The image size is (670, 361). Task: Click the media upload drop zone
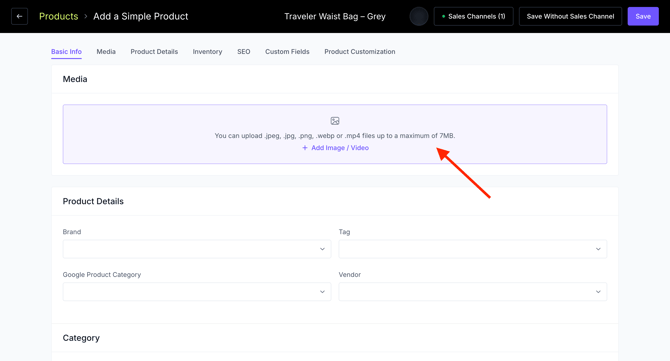pos(335,134)
